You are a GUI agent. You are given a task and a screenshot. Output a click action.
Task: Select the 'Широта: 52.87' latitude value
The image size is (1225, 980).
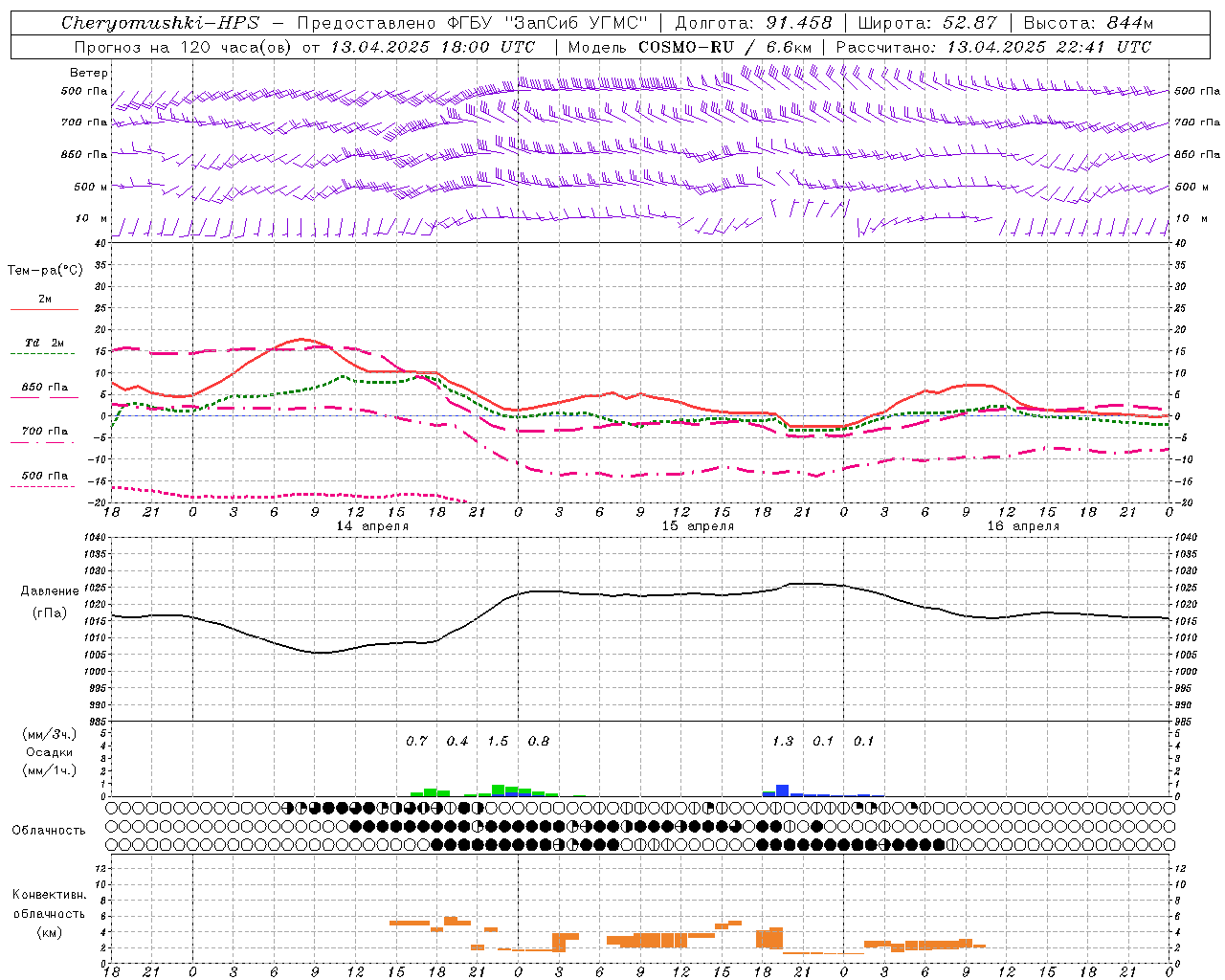click(927, 23)
